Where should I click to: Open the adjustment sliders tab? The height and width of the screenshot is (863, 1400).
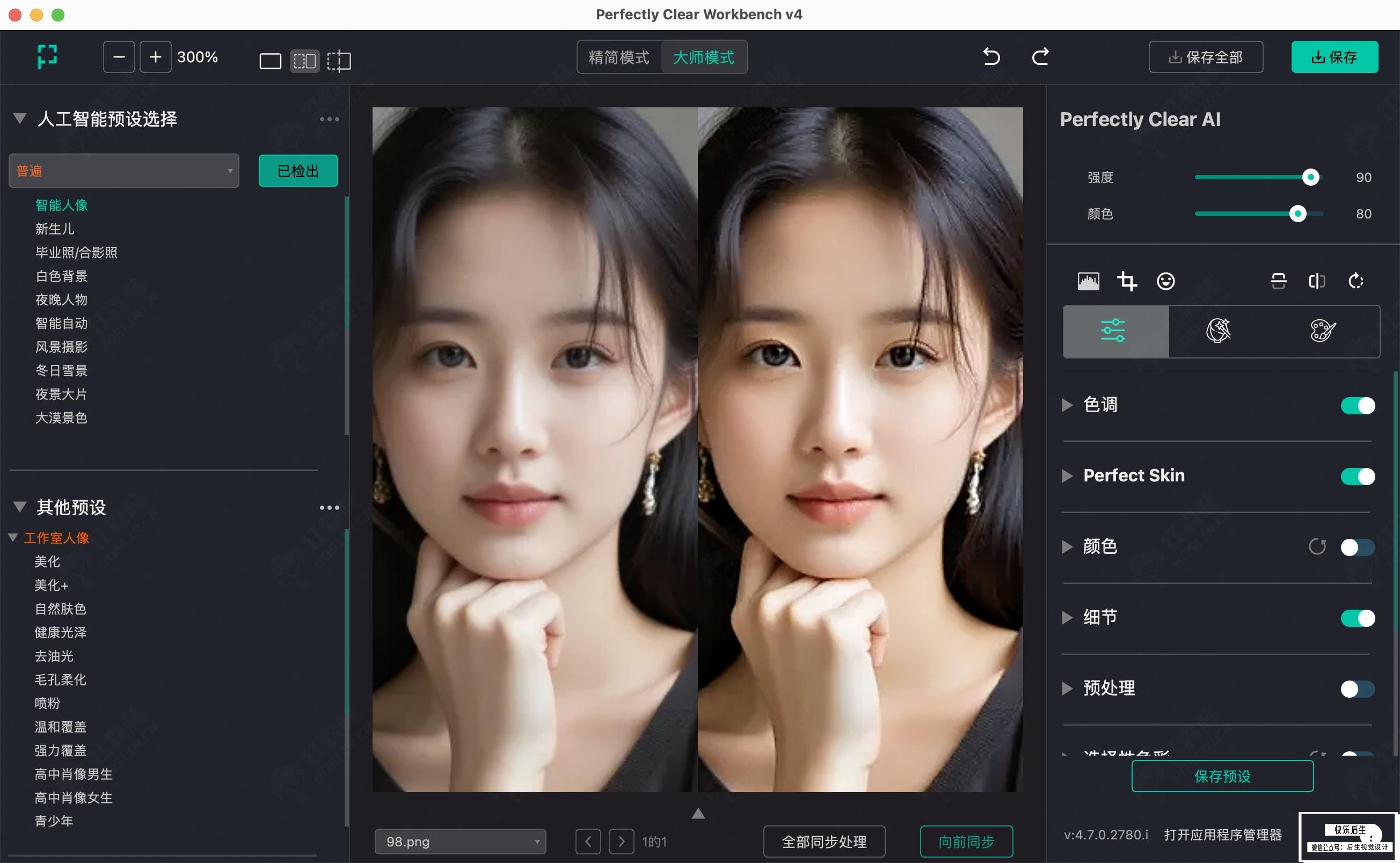click(1115, 331)
